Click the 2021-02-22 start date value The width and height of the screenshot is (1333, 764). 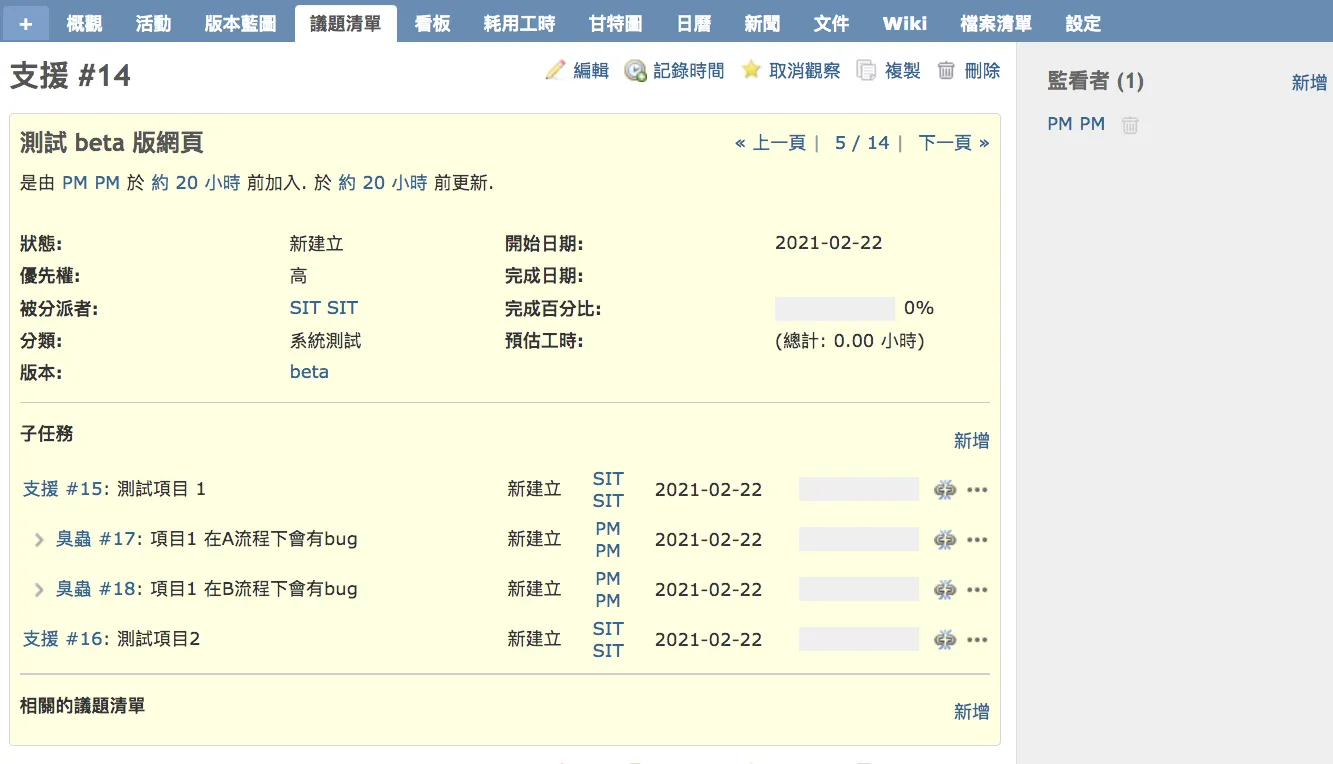tap(829, 243)
